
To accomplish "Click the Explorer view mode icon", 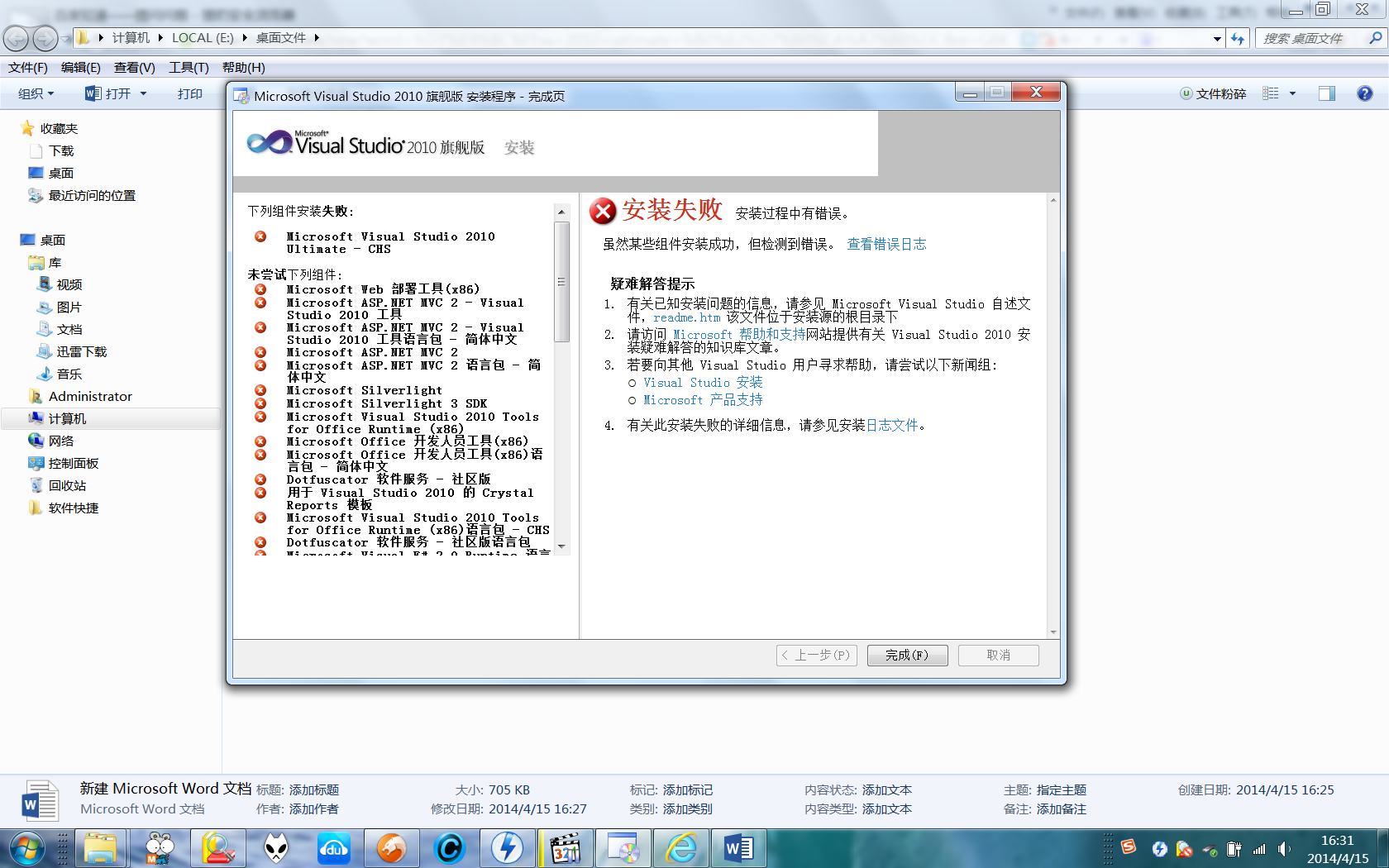I will coord(1271,93).
